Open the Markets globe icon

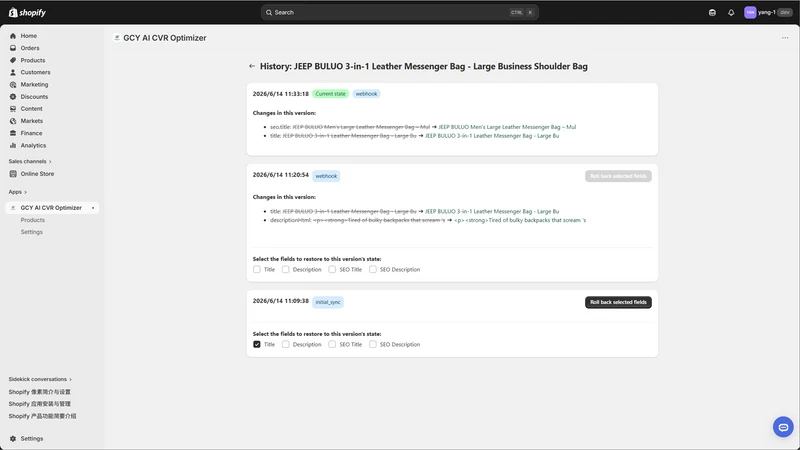pos(13,121)
